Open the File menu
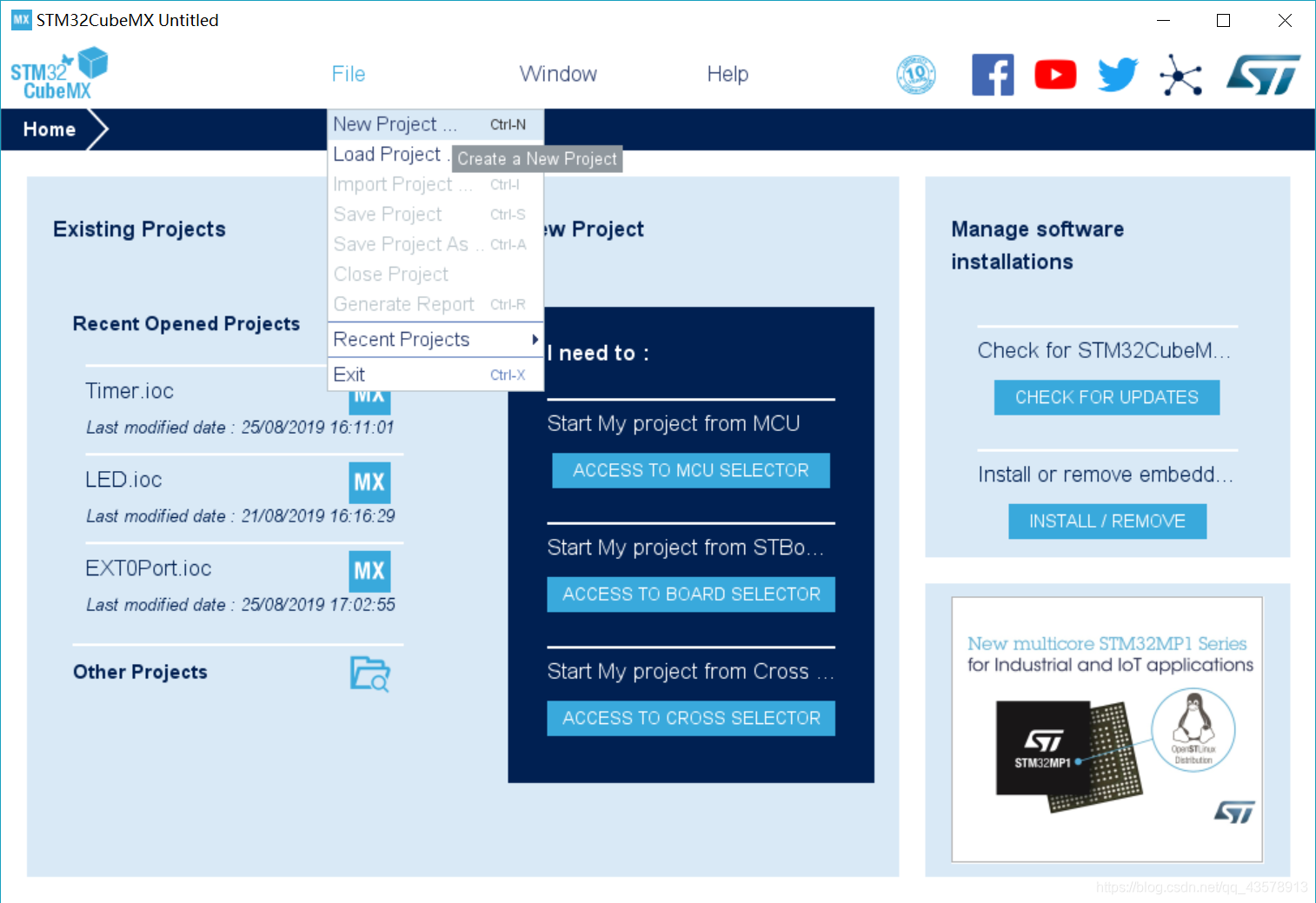The height and width of the screenshot is (903, 1316). point(349,74)
